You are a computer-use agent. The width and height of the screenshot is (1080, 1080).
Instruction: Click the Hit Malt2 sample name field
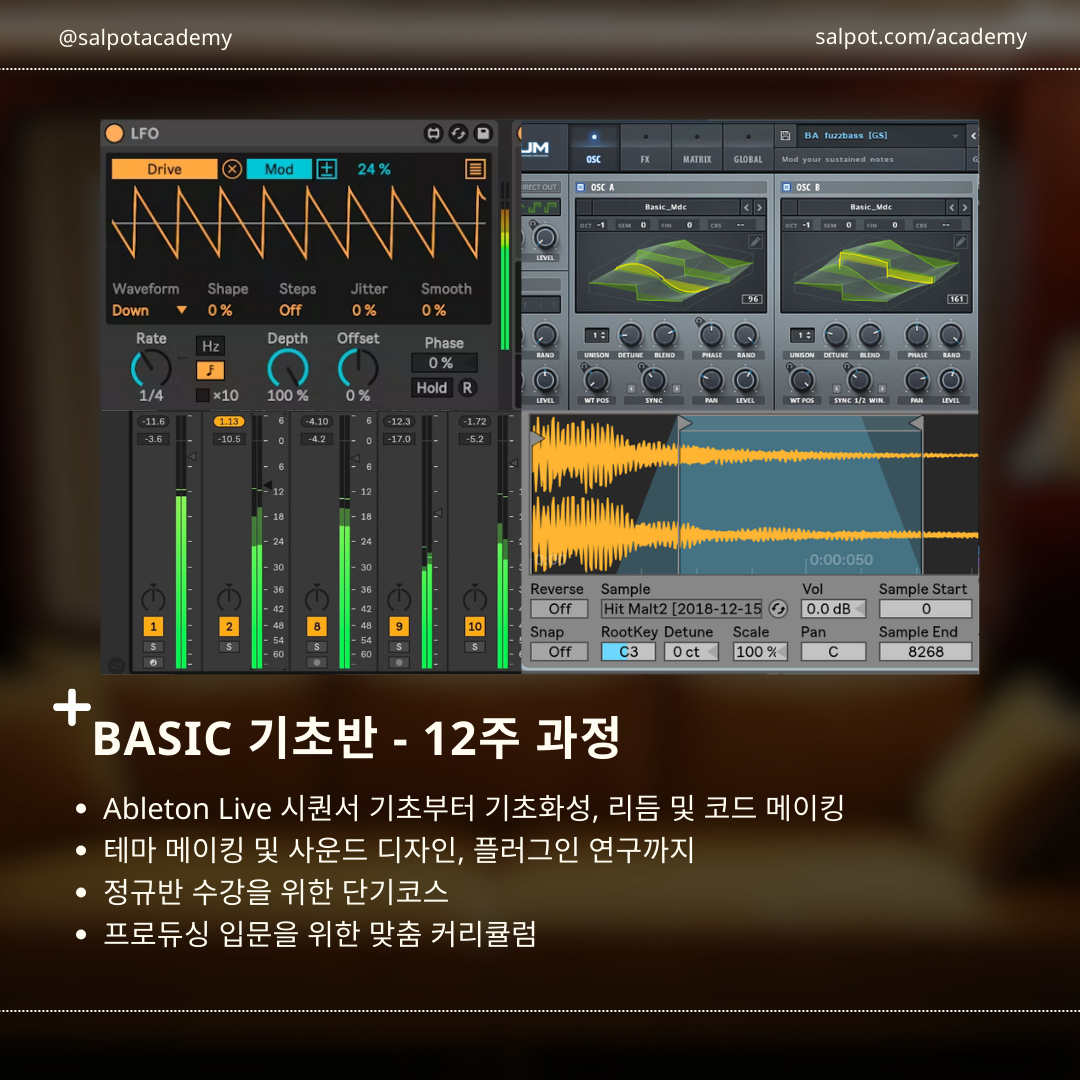pos(682,609)
